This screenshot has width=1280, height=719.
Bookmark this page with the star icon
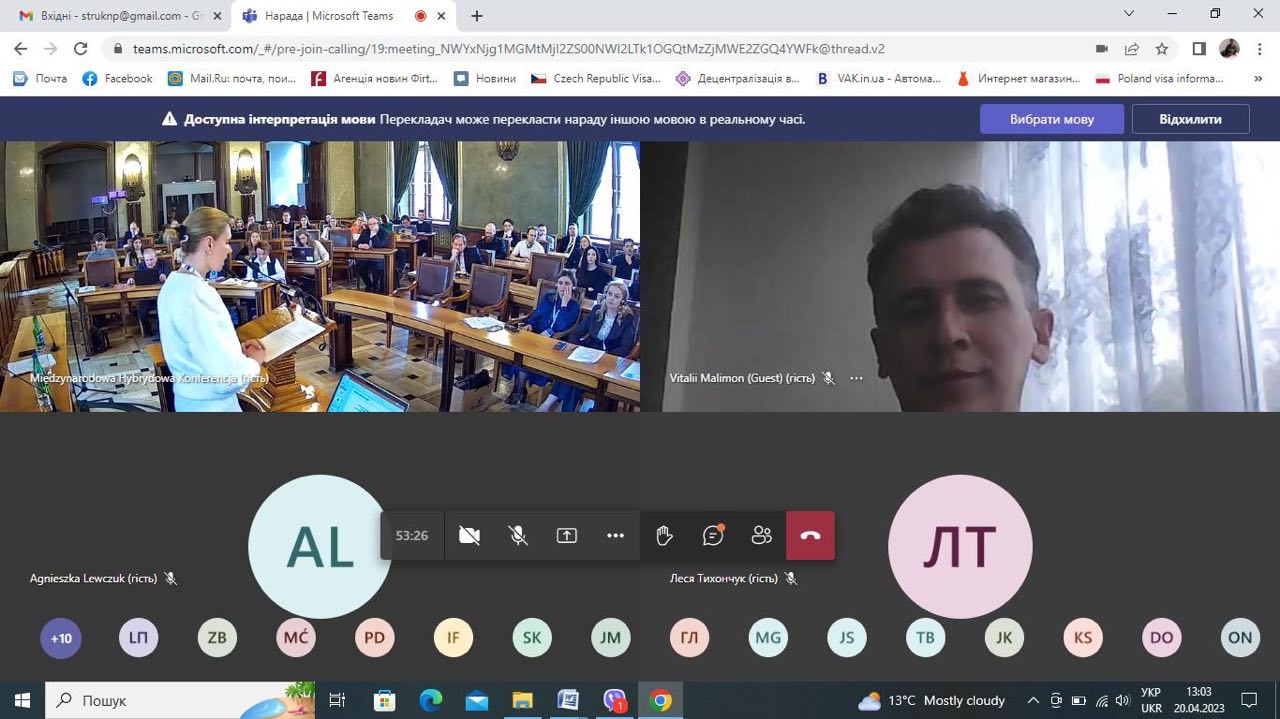click(1162, 48)
